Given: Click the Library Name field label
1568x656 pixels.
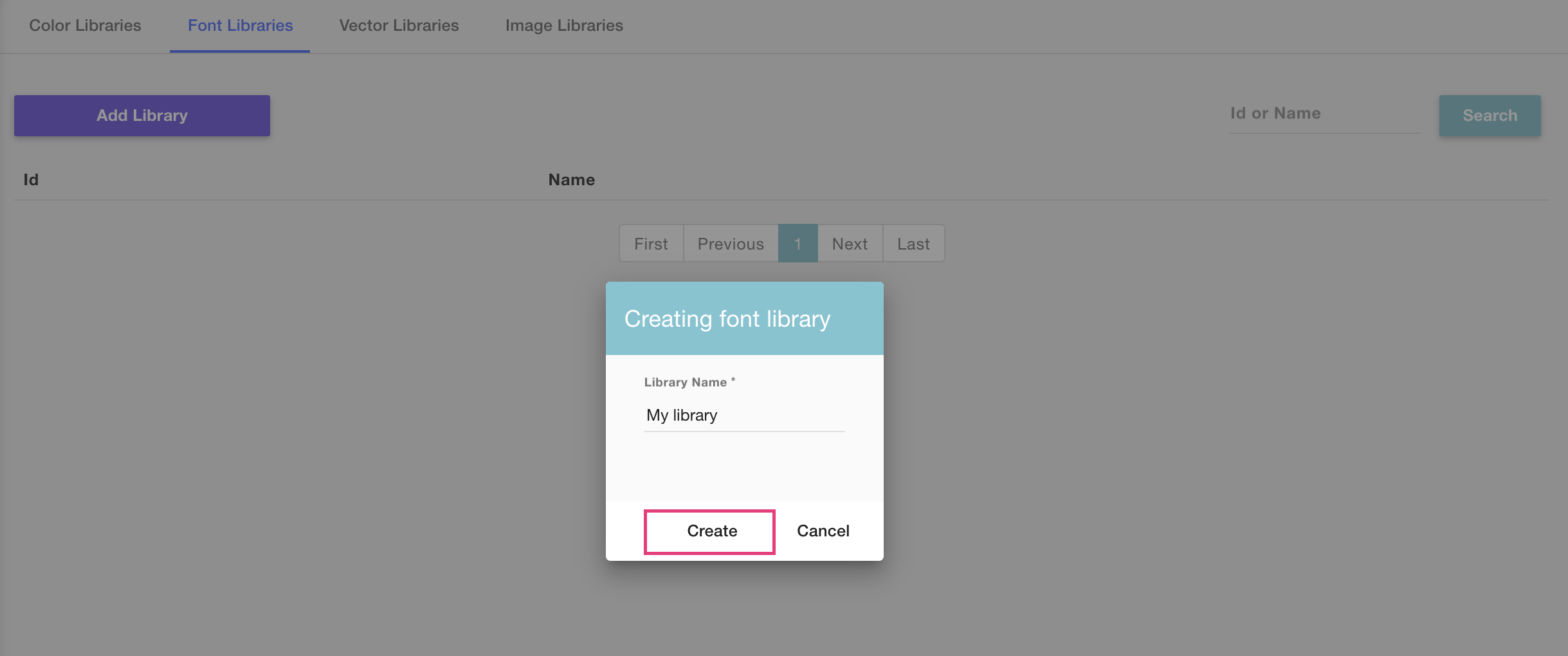Looking at the screenshot, I should click(688, 381).
